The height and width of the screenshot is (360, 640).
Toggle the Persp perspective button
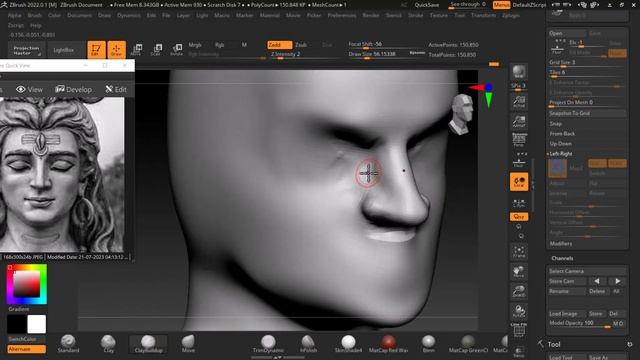tap(519, 141)
